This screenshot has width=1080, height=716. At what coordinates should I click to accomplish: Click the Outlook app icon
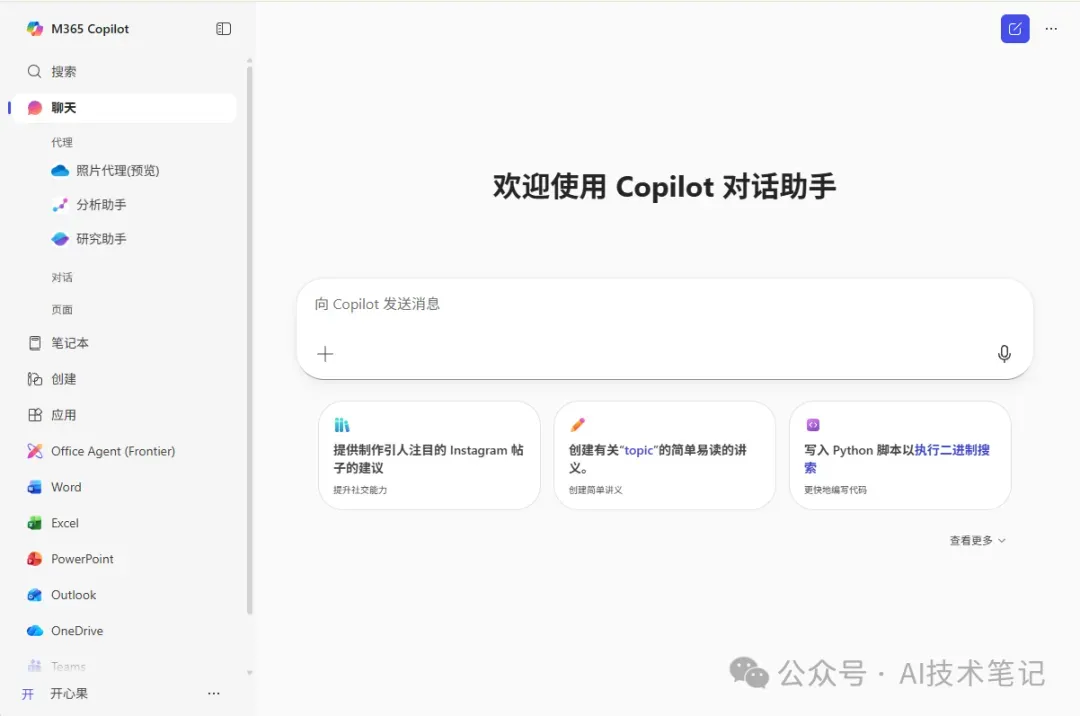pyautogui.click(x=34, y=595)
